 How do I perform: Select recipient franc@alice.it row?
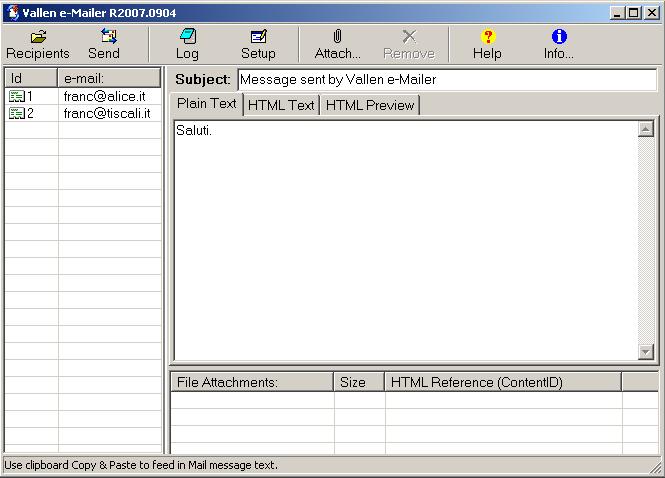pos(106,96)
